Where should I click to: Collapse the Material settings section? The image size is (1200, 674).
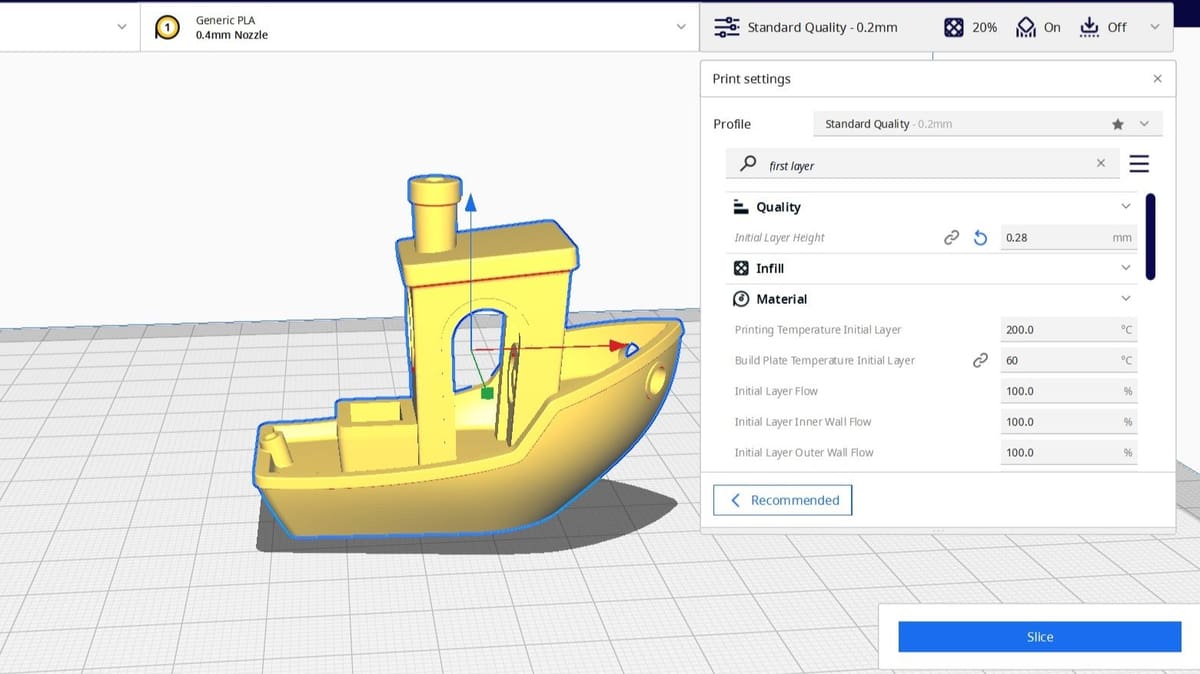point(1126,299)
